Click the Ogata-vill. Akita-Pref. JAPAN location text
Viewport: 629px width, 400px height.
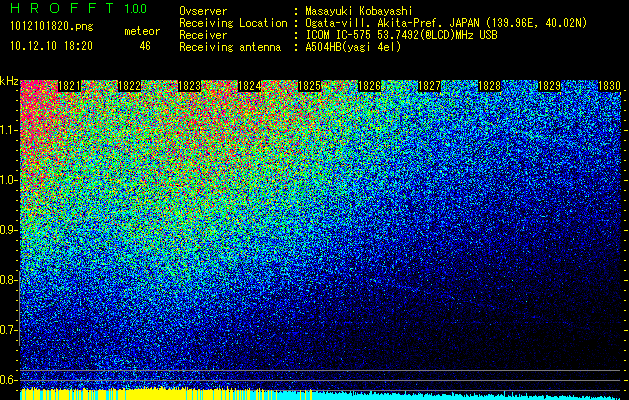tap(445, 23)
